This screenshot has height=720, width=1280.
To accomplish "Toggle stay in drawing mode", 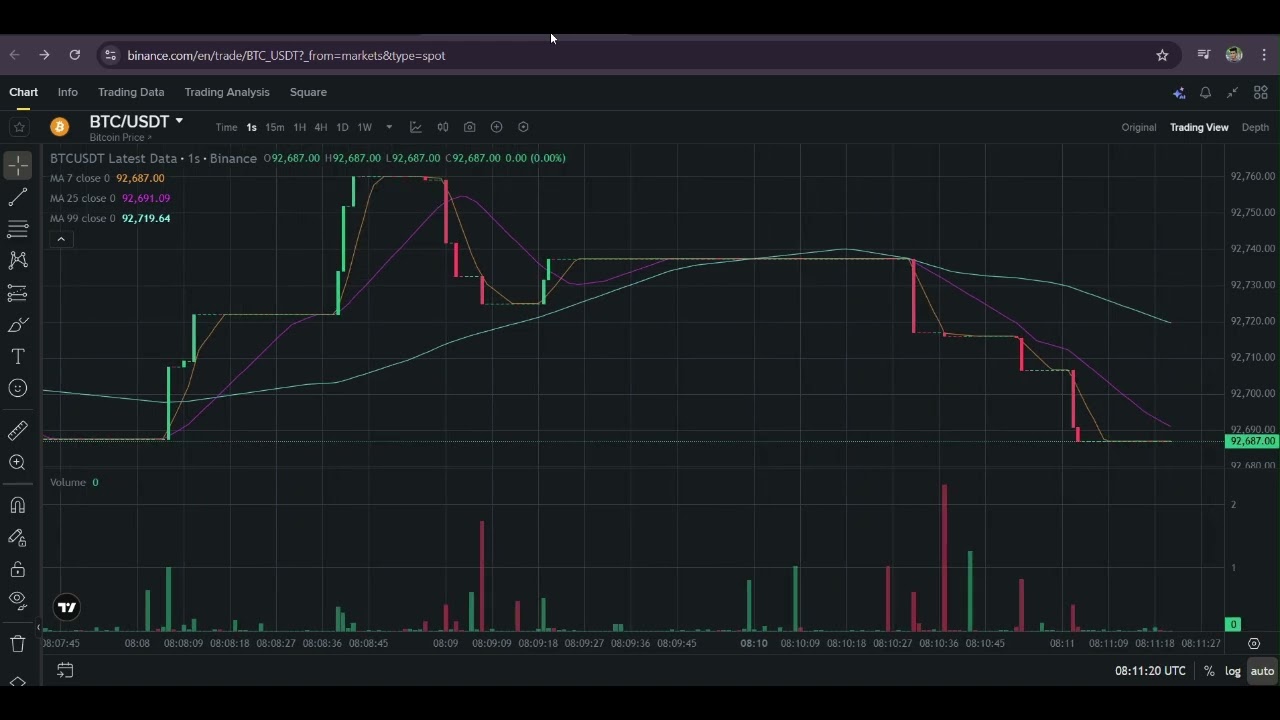I will 18,537.
